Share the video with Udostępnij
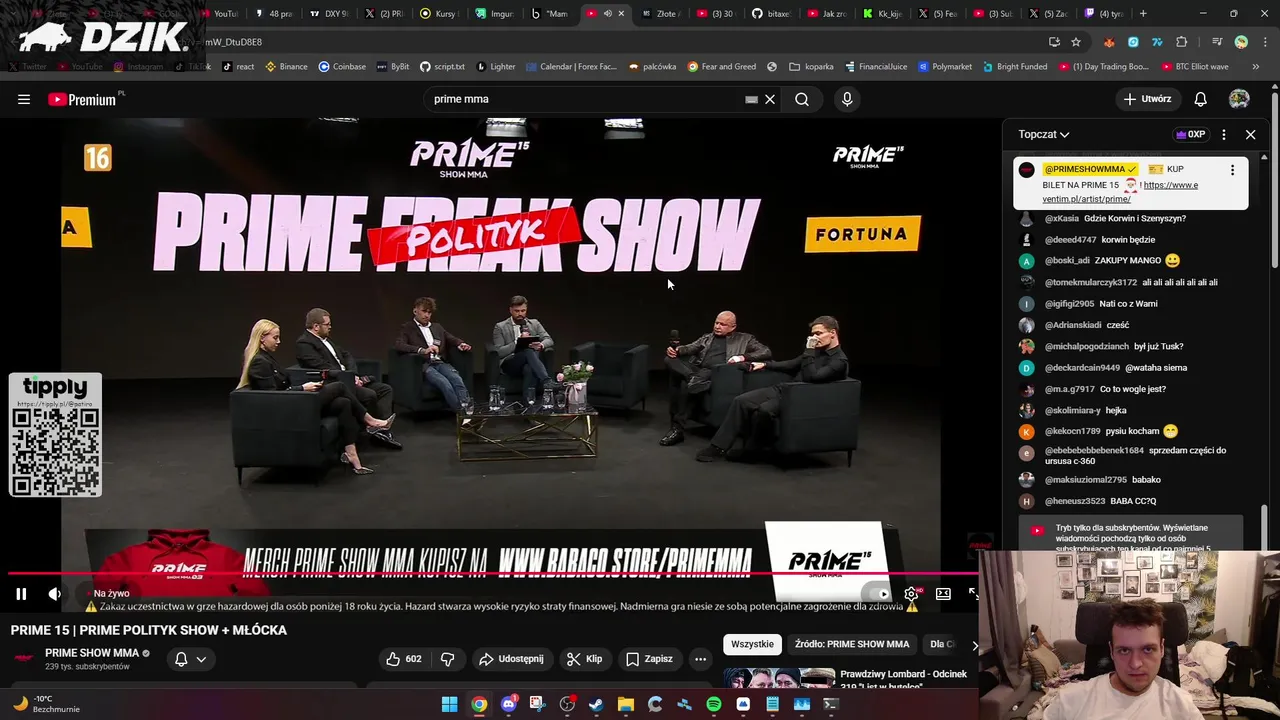This screenshot has height=720, width=1280. tap(511, 659)
